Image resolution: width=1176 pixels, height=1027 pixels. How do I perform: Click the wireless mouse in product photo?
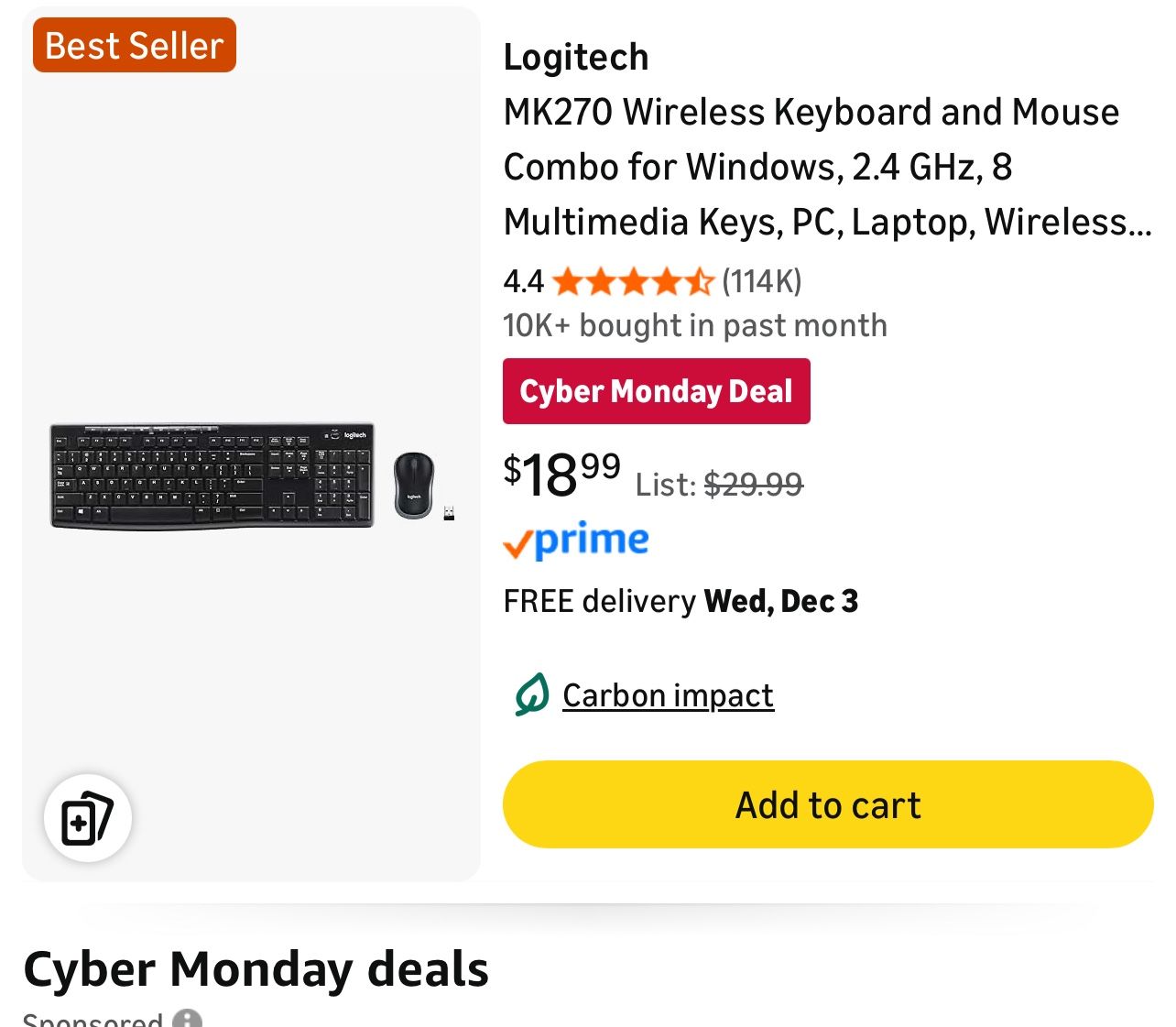(x=413, y=485)
